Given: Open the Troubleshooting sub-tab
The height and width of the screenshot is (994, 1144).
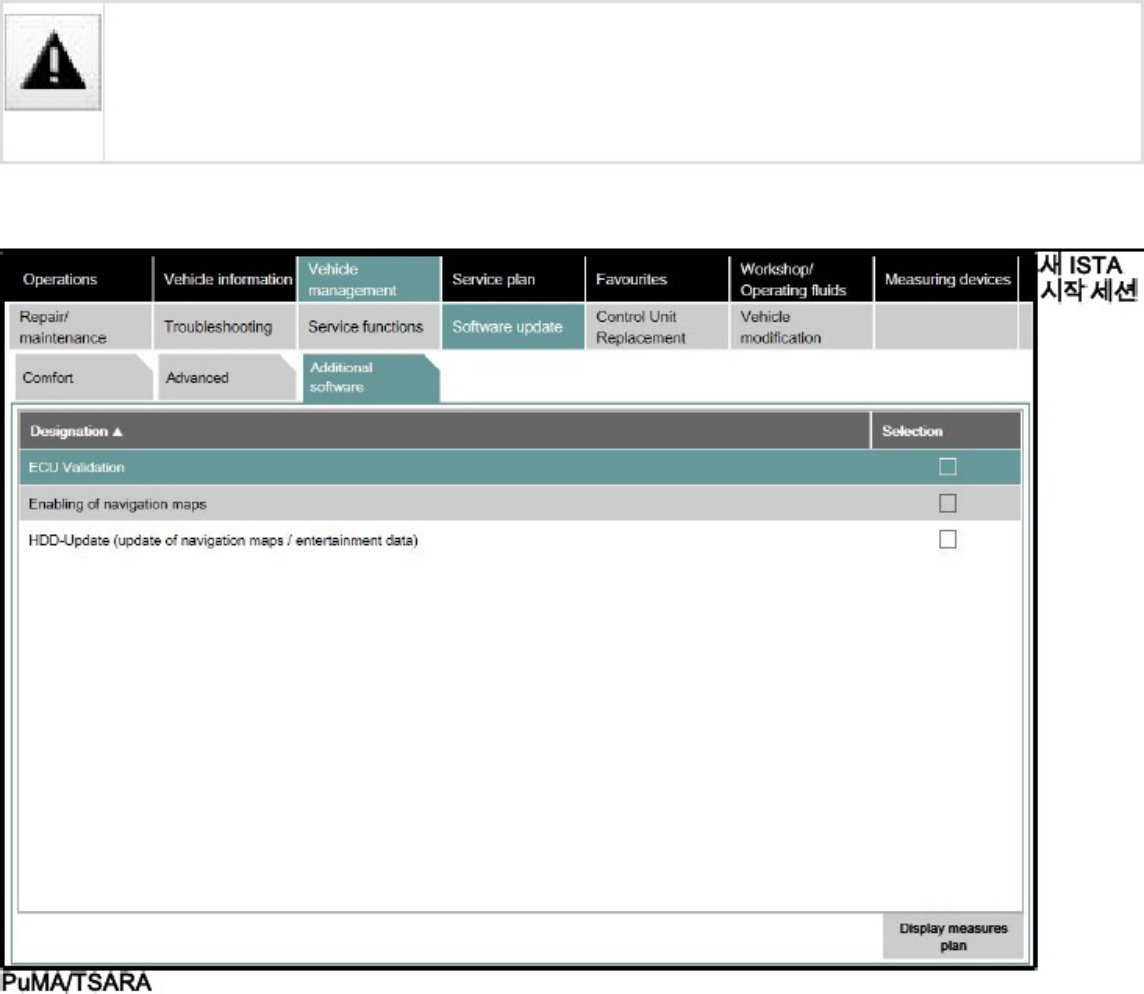Looking at the screenshot, I should (x=225, y=327).
